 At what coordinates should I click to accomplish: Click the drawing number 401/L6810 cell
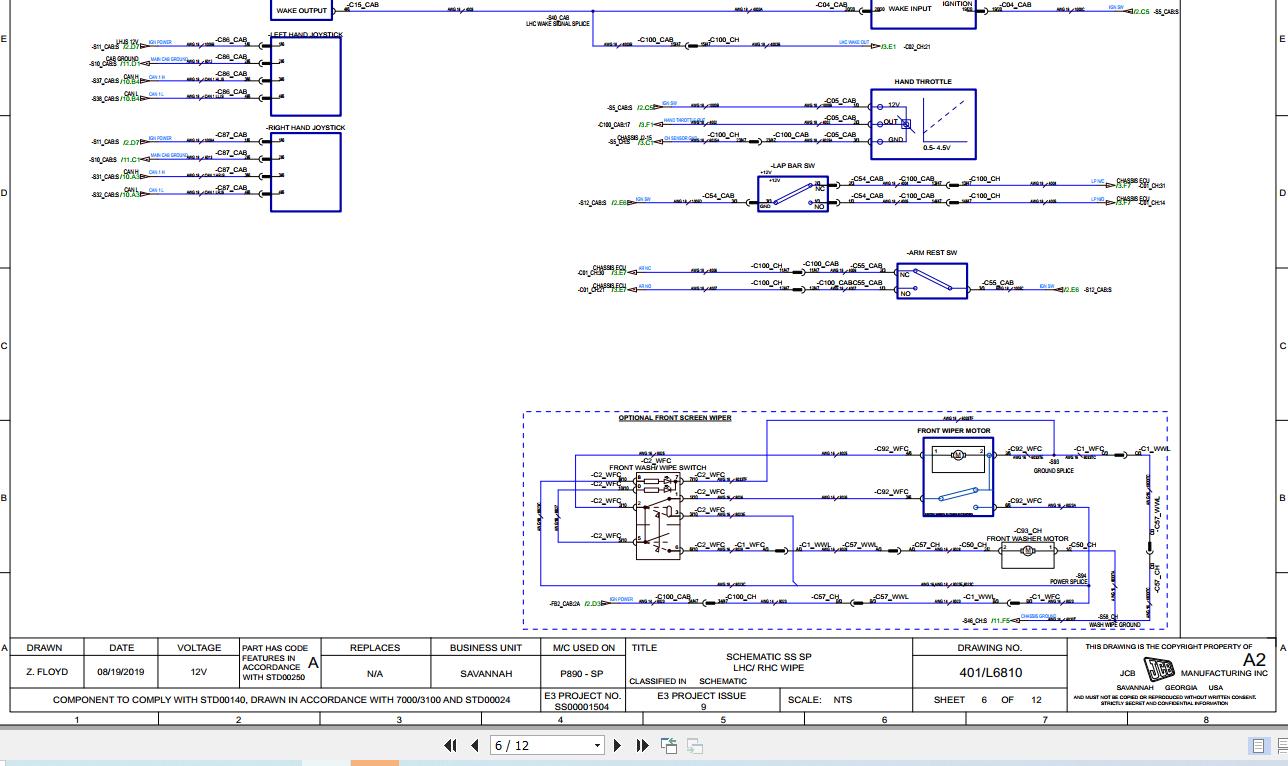pyautogui.click(x=990, y=673)
